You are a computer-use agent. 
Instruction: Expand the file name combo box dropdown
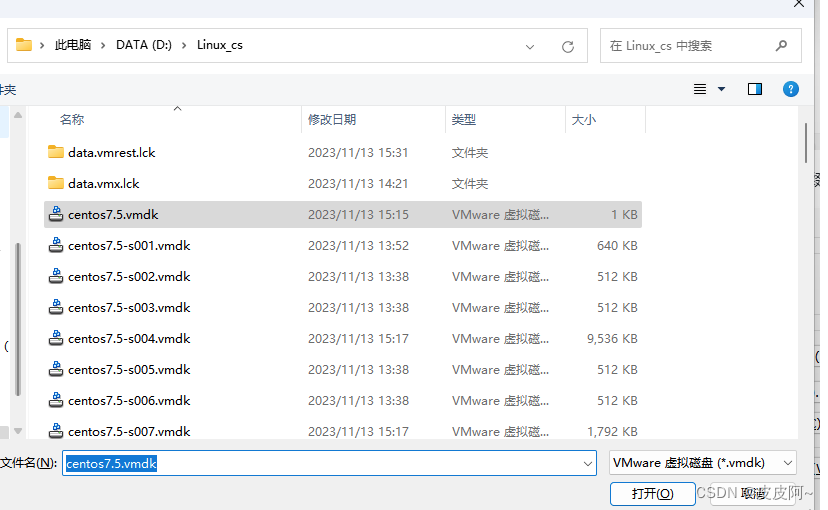(x=587, y=464)
